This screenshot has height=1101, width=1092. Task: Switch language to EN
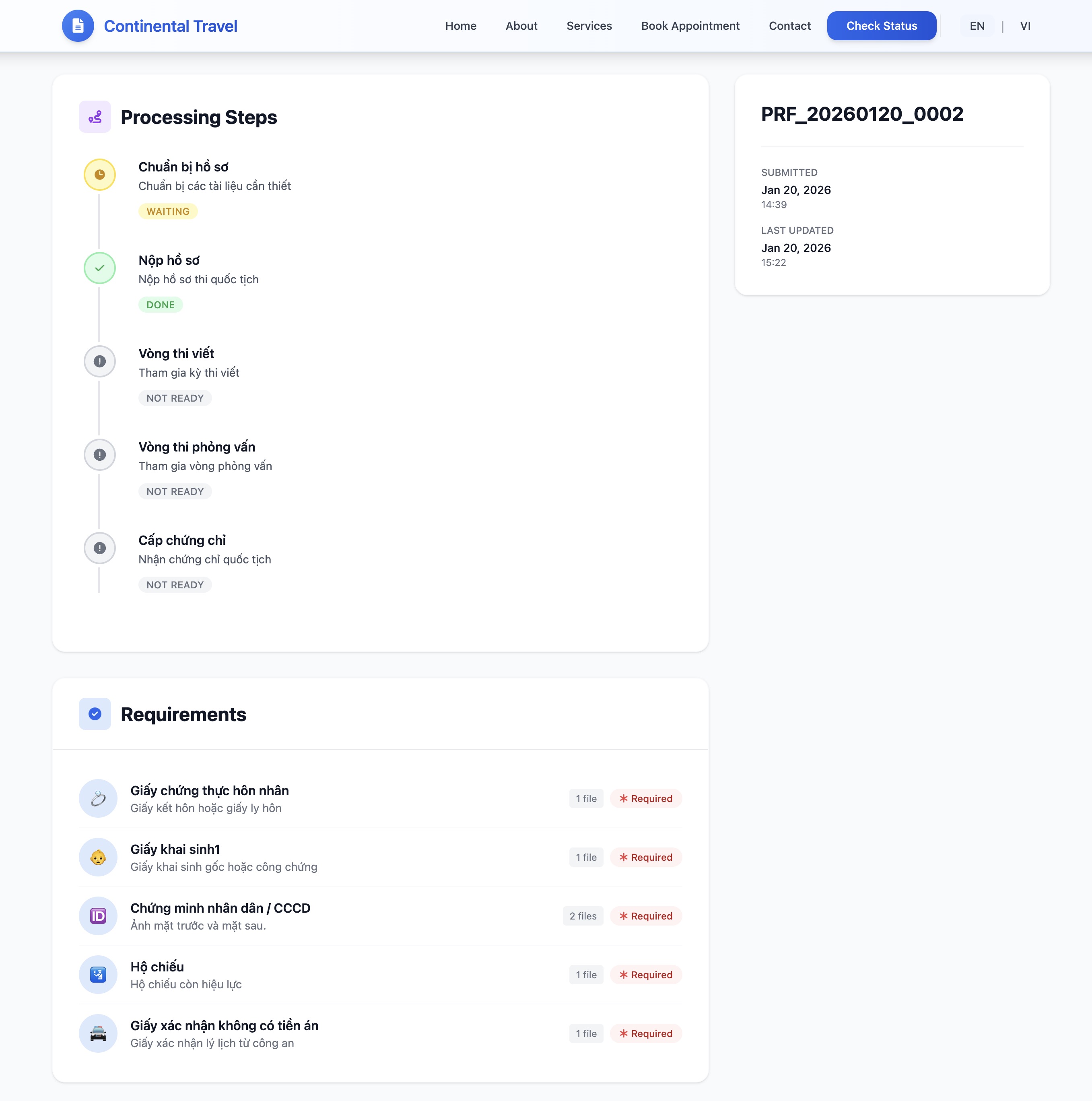click(x=977, y=26)
